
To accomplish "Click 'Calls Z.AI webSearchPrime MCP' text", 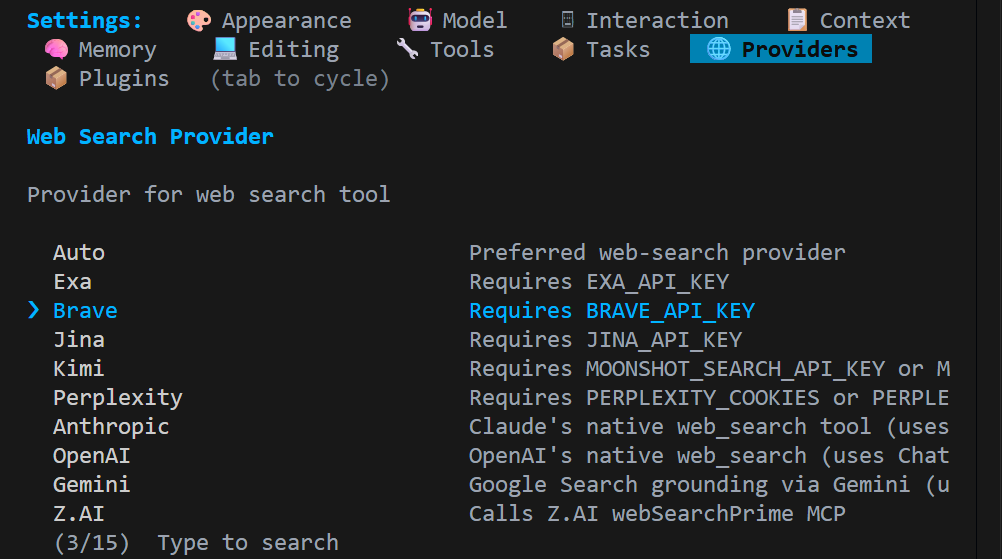I will (x=657, y=514).
